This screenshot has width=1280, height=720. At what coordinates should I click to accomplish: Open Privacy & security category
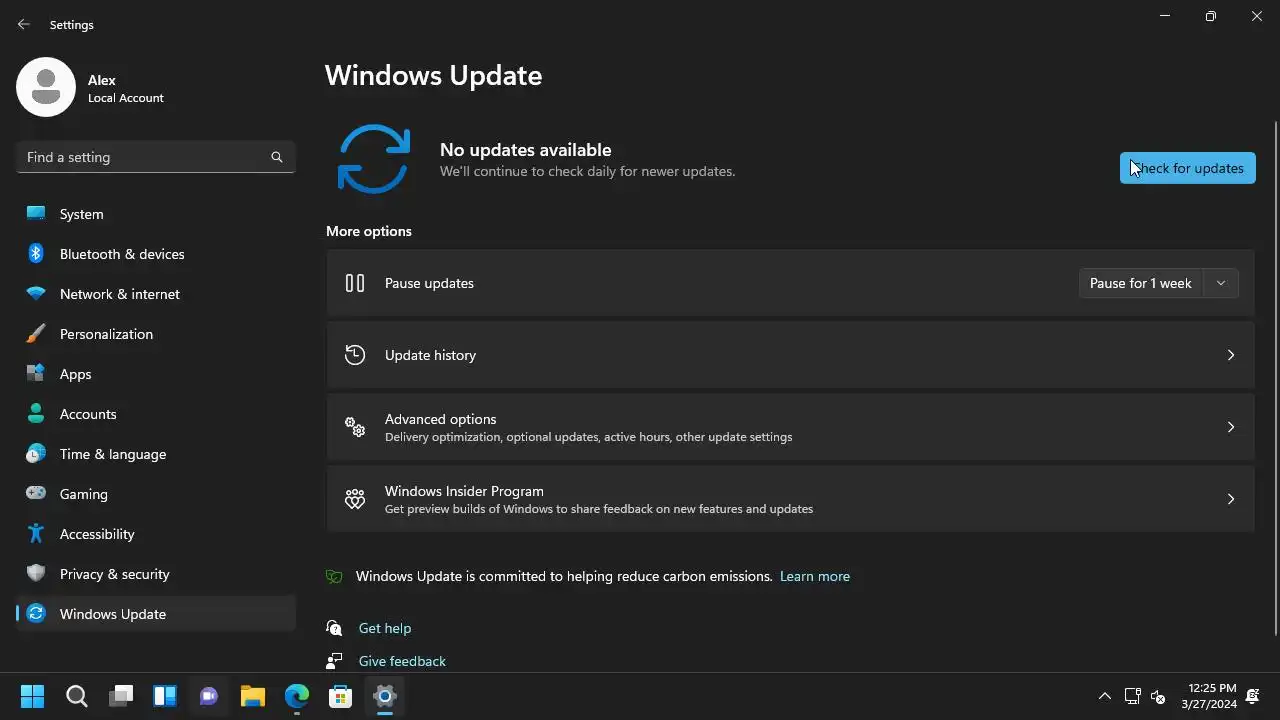(156, 574)
